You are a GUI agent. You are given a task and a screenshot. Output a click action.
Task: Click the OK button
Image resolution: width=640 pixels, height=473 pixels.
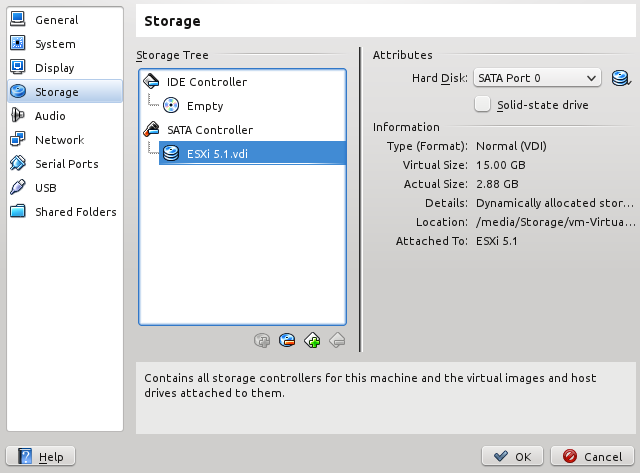click(x=512, y=456)
